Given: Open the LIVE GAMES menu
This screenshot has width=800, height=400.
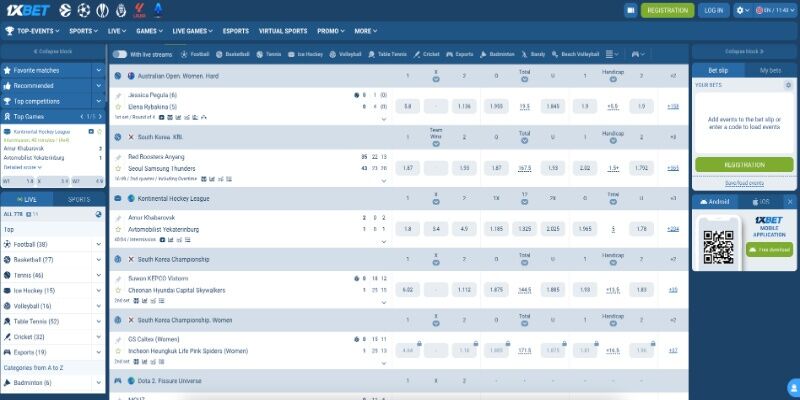Looking at the screenshot, I should coord(192,31).
